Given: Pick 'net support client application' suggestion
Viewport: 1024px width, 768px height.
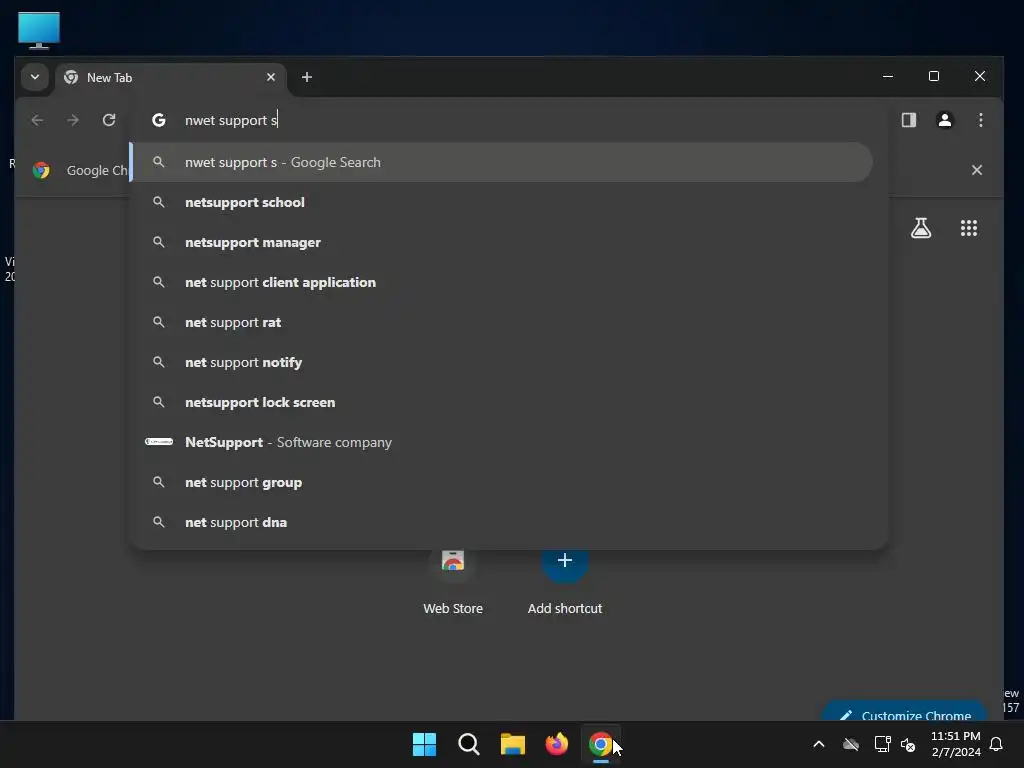Looking at the screenshot, I should tap(501, 282).
